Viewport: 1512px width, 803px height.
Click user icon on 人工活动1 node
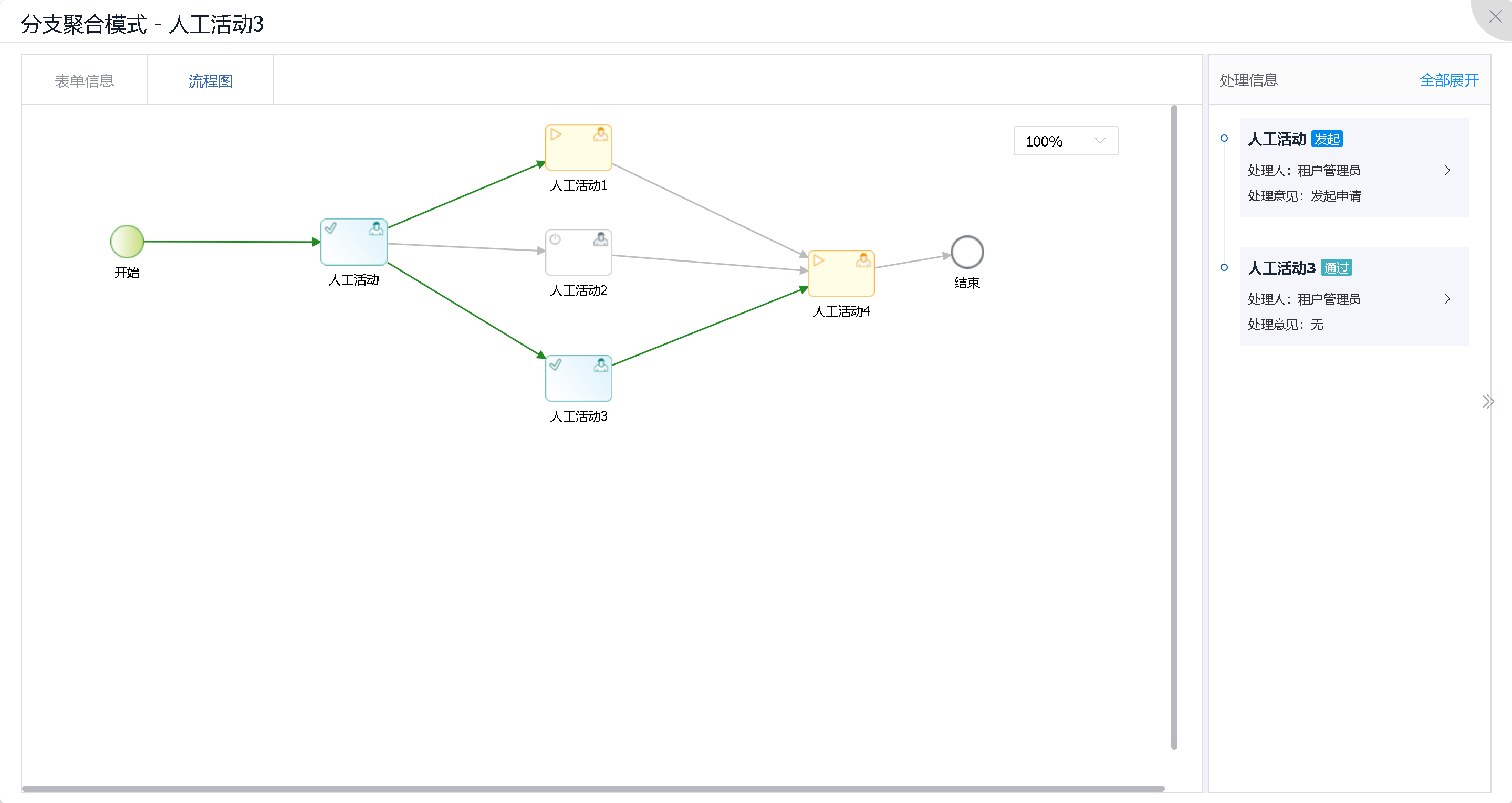[600, 134]
